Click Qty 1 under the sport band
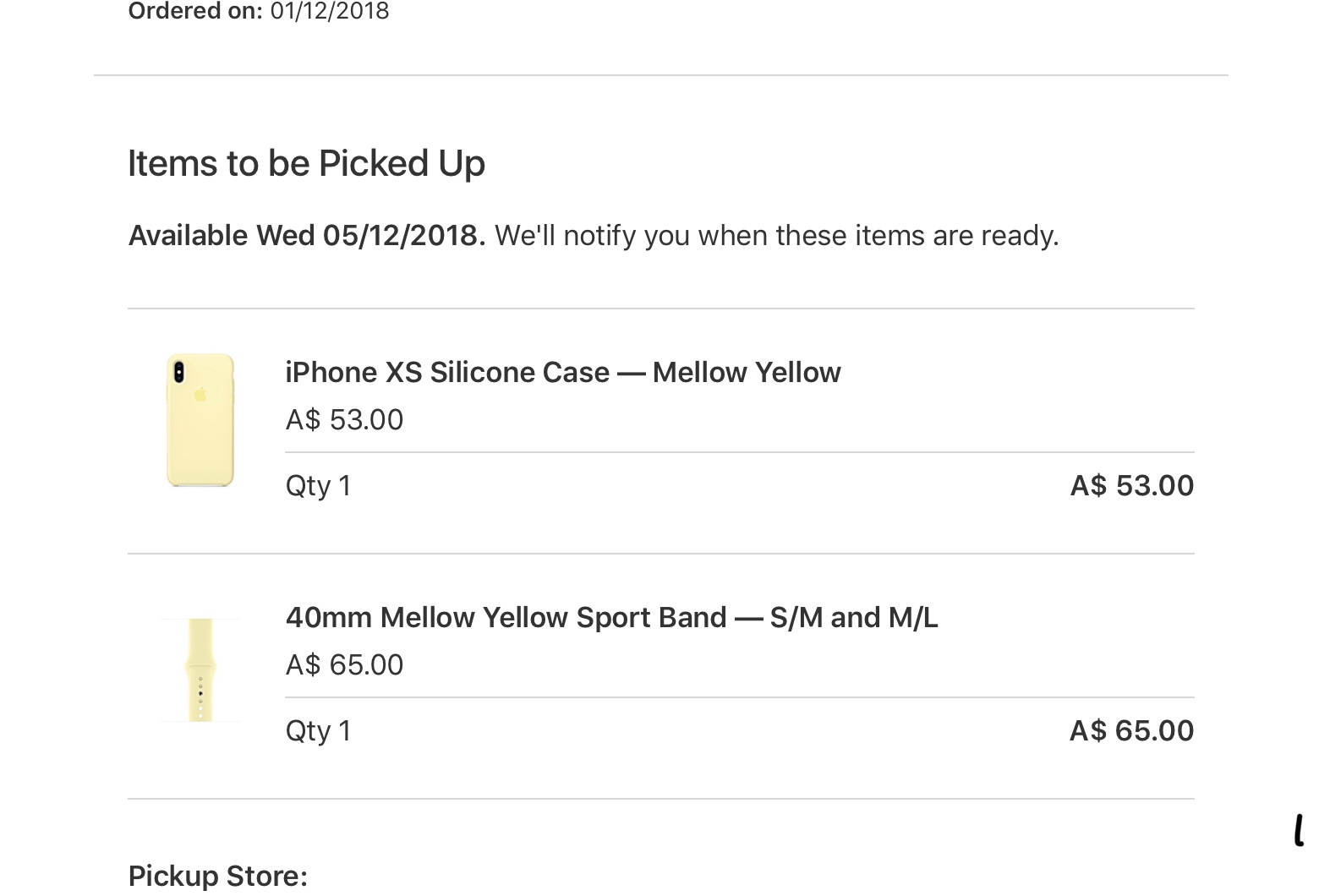The image size is (1330, 896). tap(318, 731)
